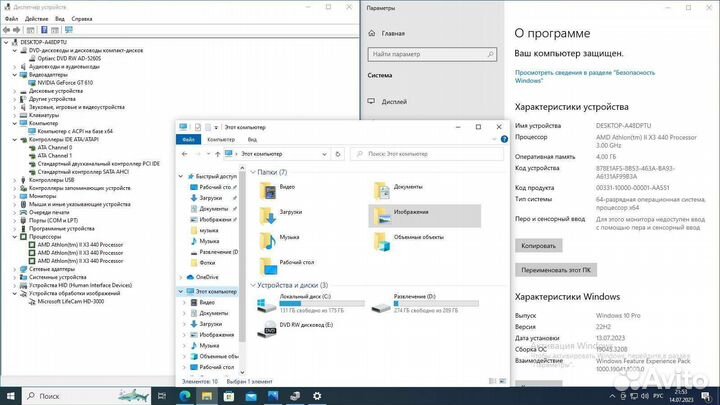Open the system tray hidden icons arrow
Viewport: 720px width, 405px height.
pos(612,396)
